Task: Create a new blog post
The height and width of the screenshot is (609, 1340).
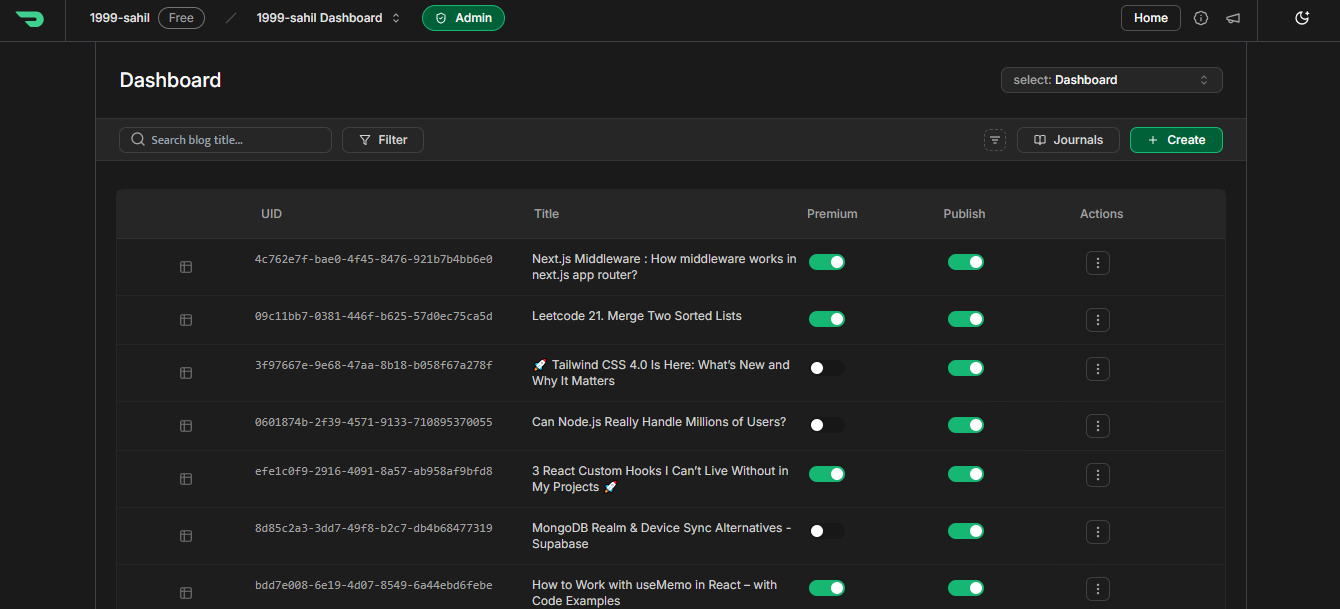Action: pyautogui.click(x=1176, y=140)
